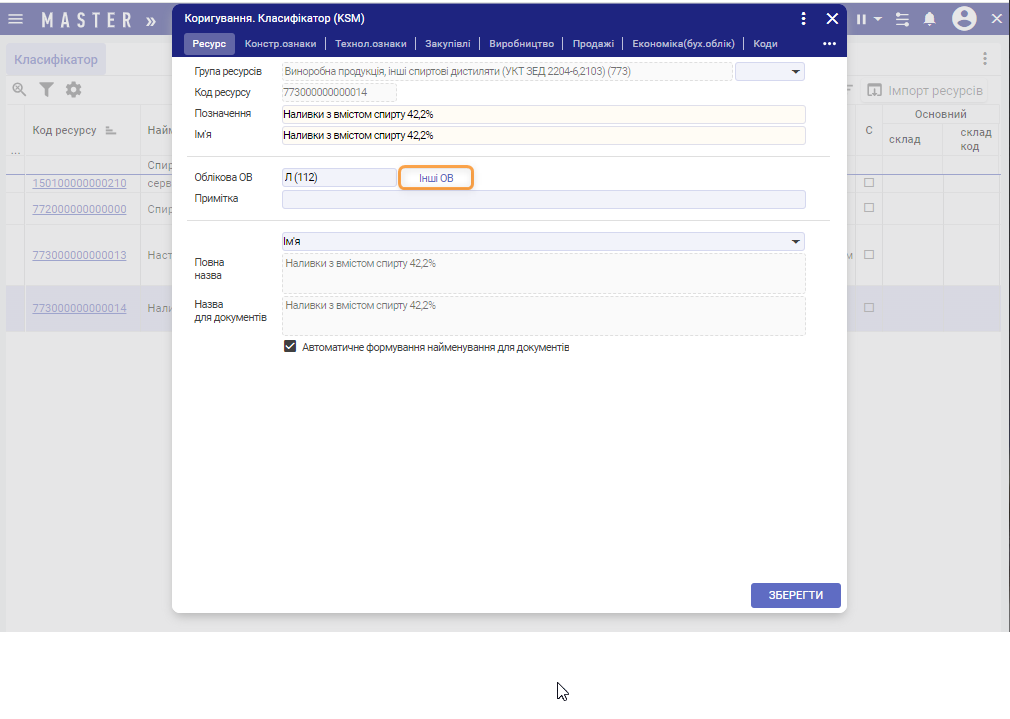1010x719 pixels.
Task: Tick the checkbox in row 773000000000014
Action: [x=869, y=308]
